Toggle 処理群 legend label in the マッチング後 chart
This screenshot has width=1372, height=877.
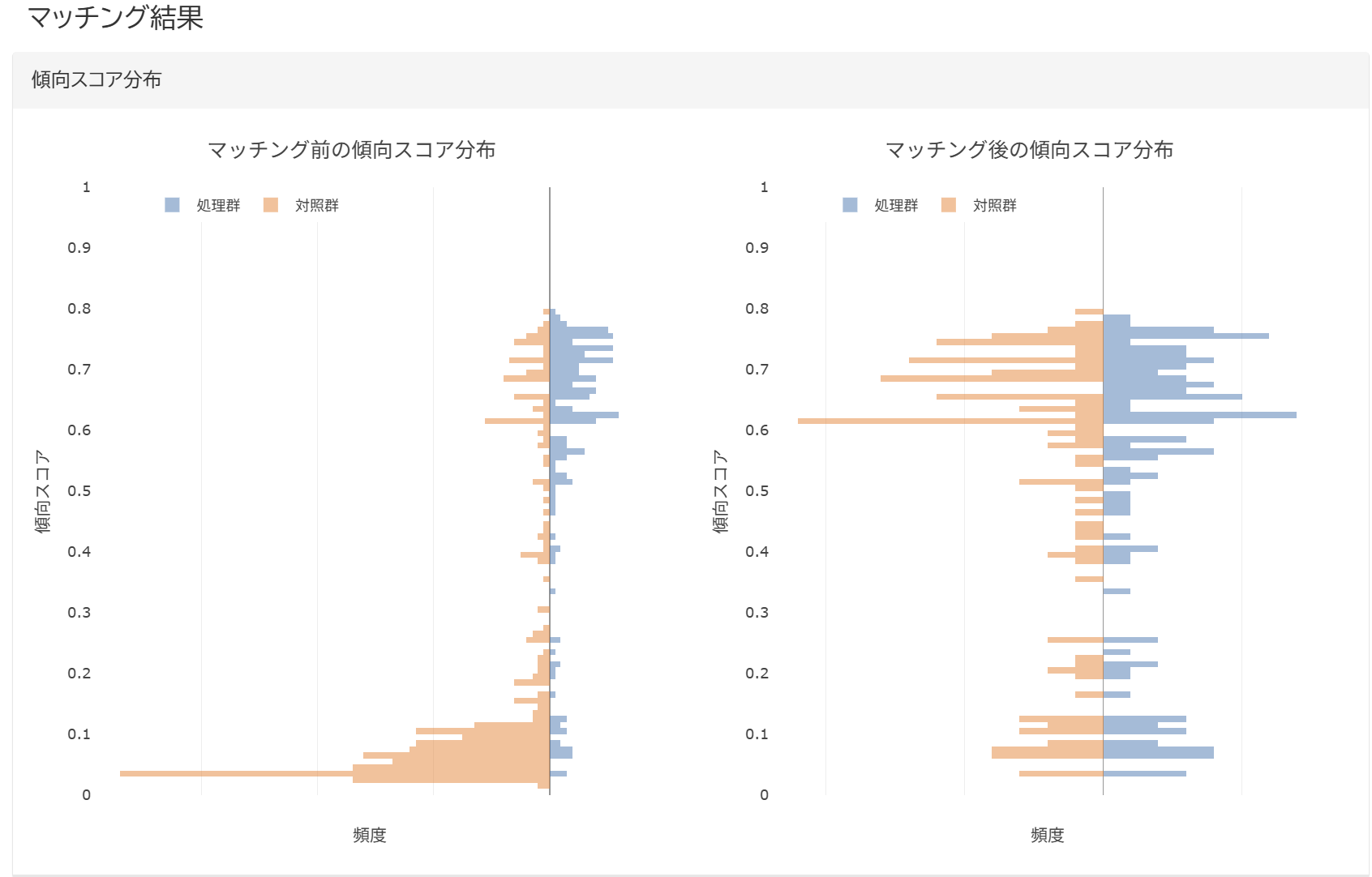click(x=896, y=206)
